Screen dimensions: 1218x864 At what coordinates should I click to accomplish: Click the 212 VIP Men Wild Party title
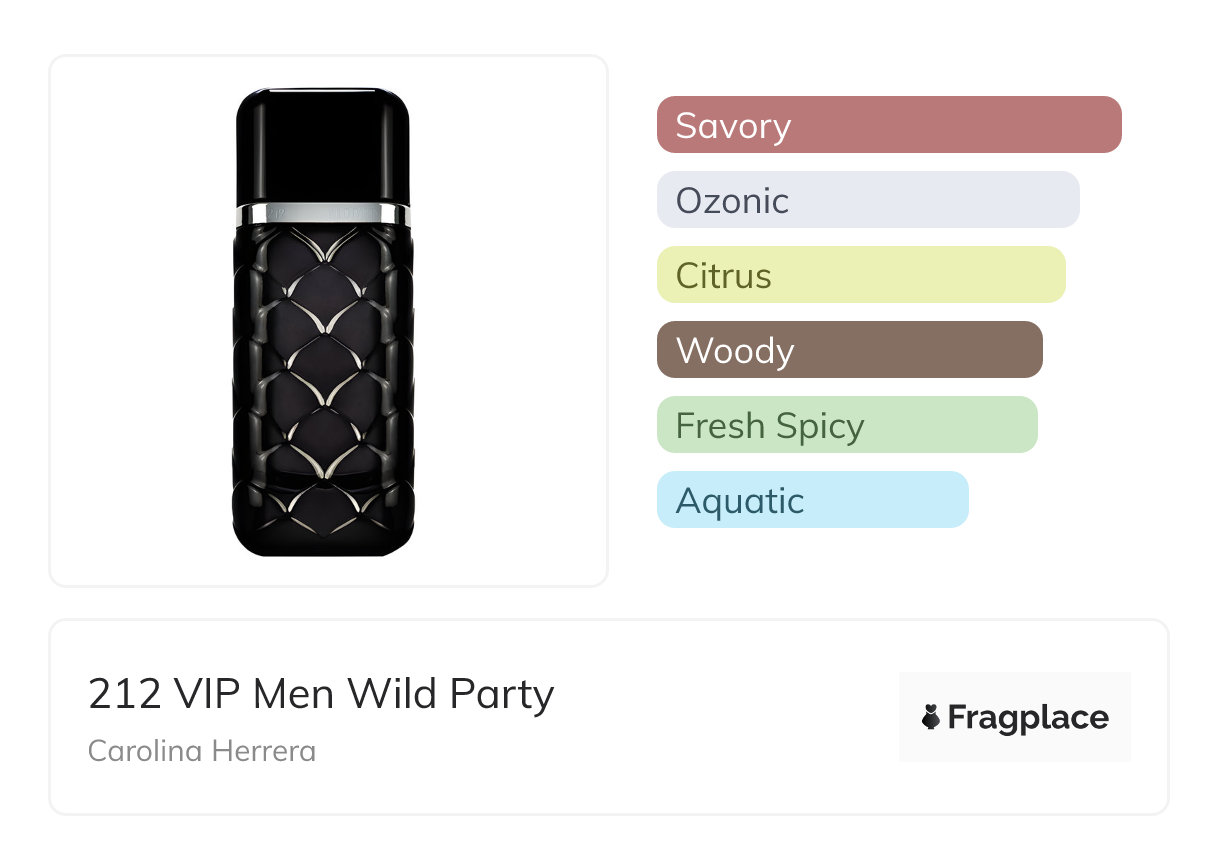320,693
